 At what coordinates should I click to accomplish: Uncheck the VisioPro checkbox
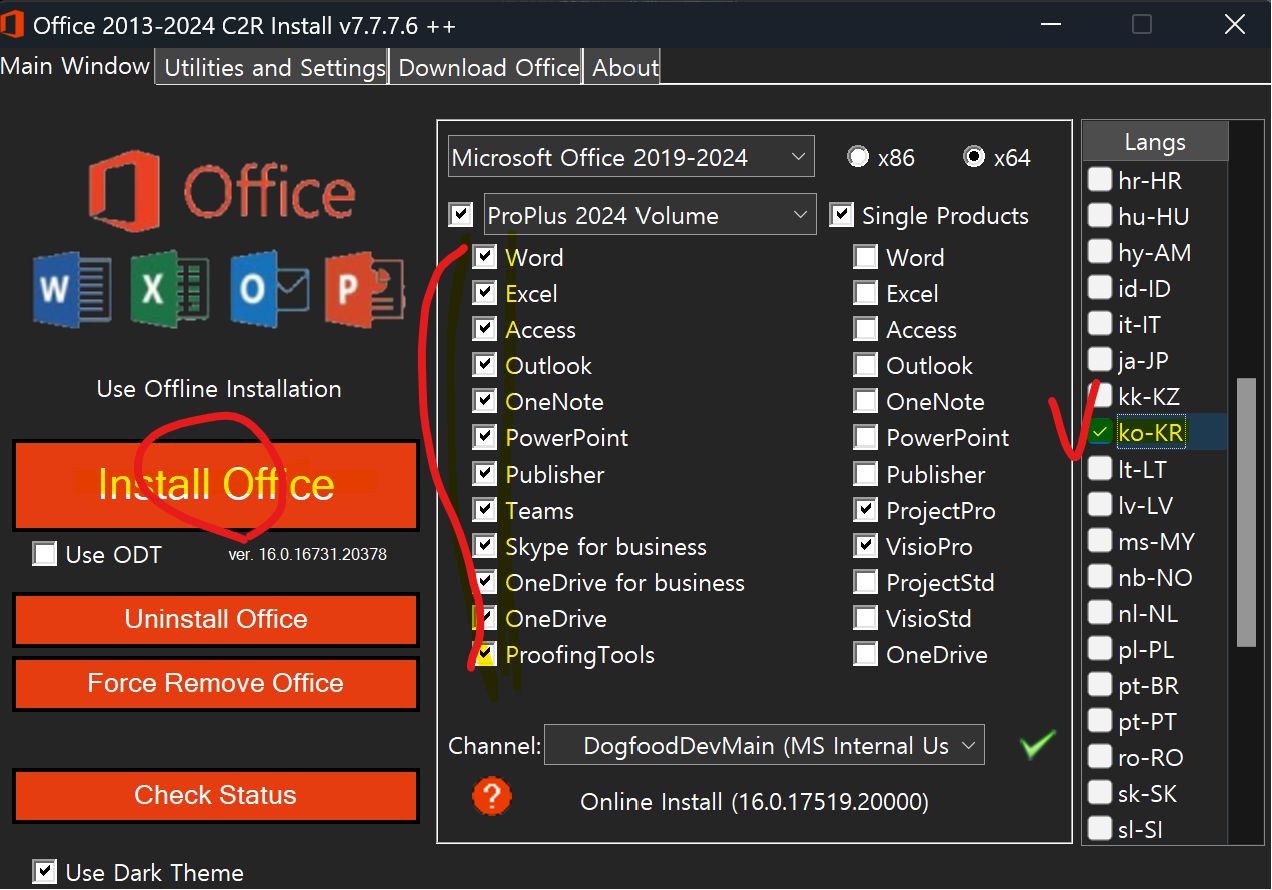point(866,546)
